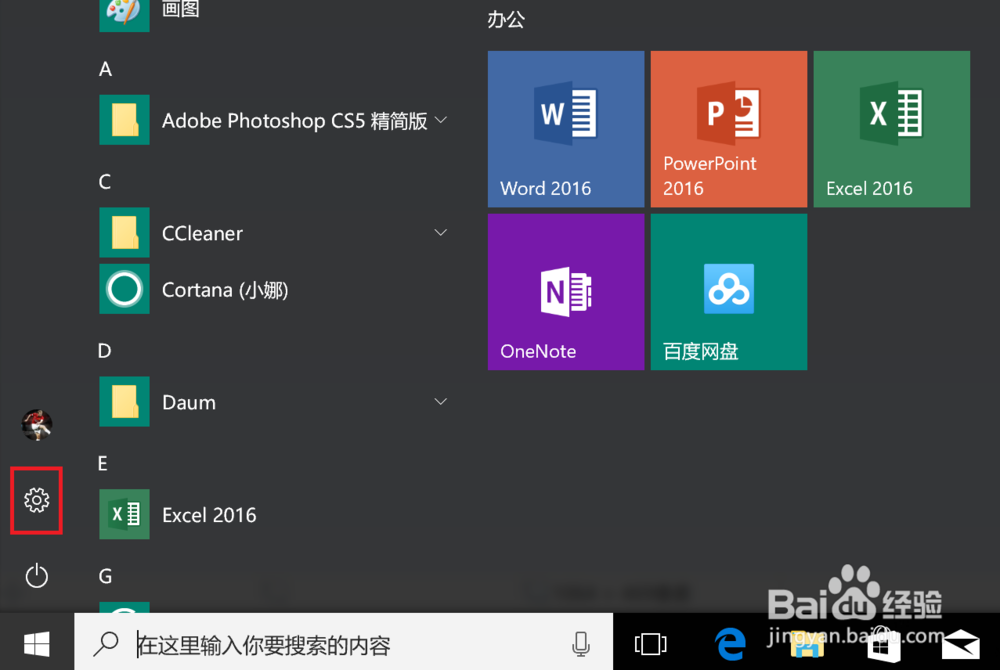1000x670 pixels.
Task: Click the microphone voice search icon
Action: 580,644
